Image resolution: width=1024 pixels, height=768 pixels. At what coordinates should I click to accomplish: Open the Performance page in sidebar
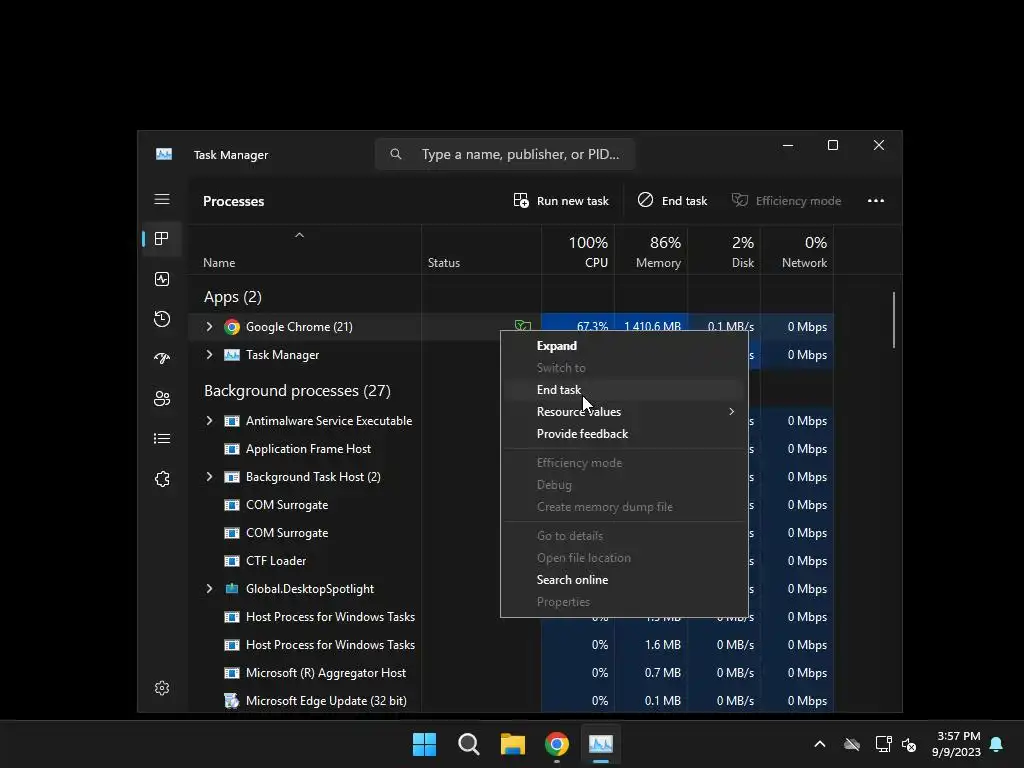click(x=162, y=280)
